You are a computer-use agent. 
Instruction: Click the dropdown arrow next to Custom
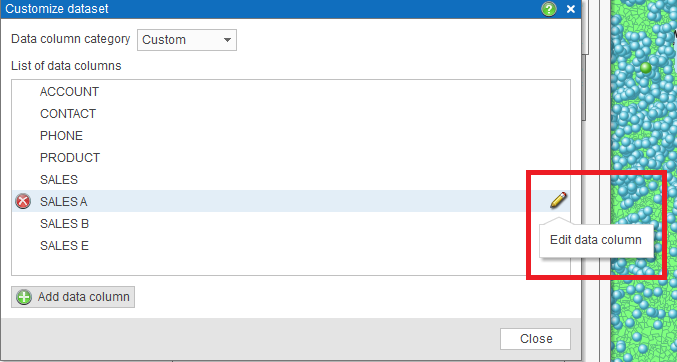(227, 40)
